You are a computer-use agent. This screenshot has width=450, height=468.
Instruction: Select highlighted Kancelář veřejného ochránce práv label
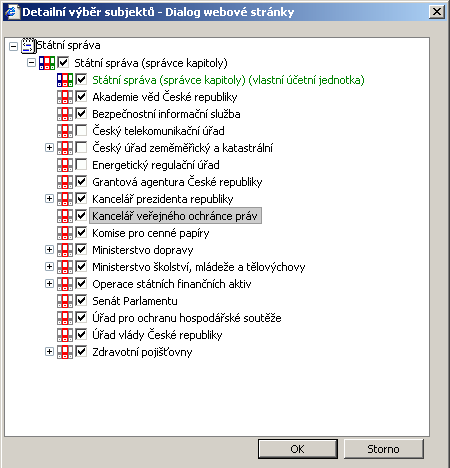point(175,216)
